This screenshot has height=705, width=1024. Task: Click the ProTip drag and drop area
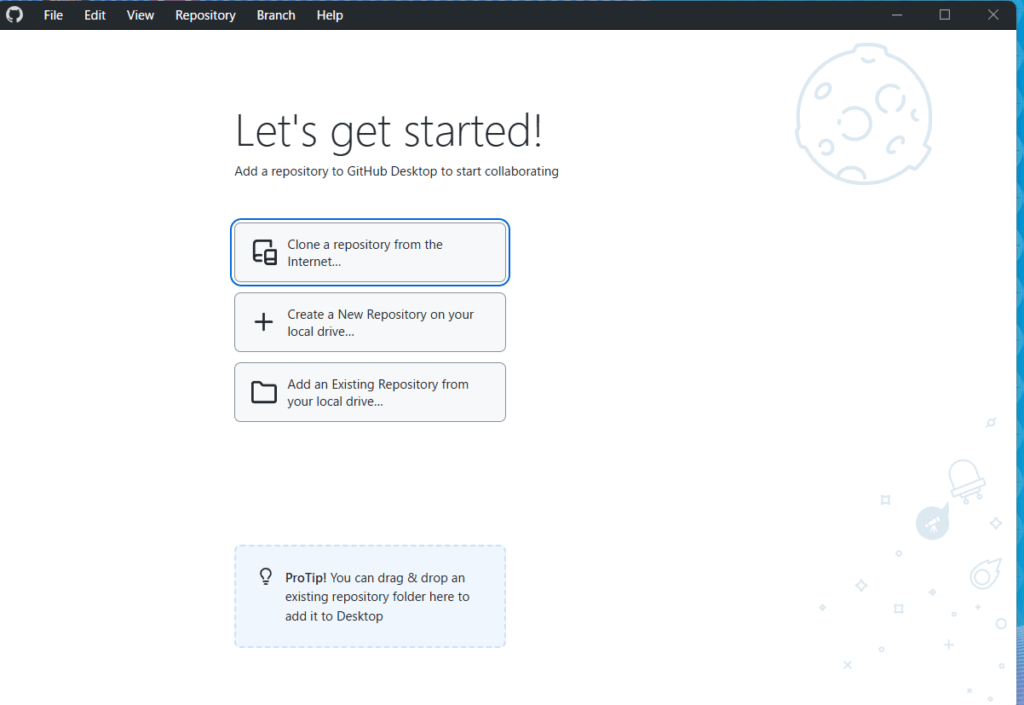[370, 596]
